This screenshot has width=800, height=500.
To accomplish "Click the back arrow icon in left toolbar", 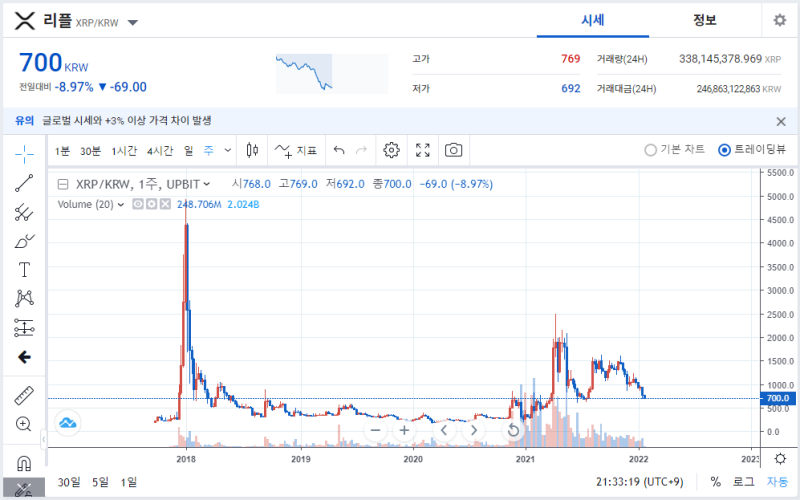I will point(24,357).
